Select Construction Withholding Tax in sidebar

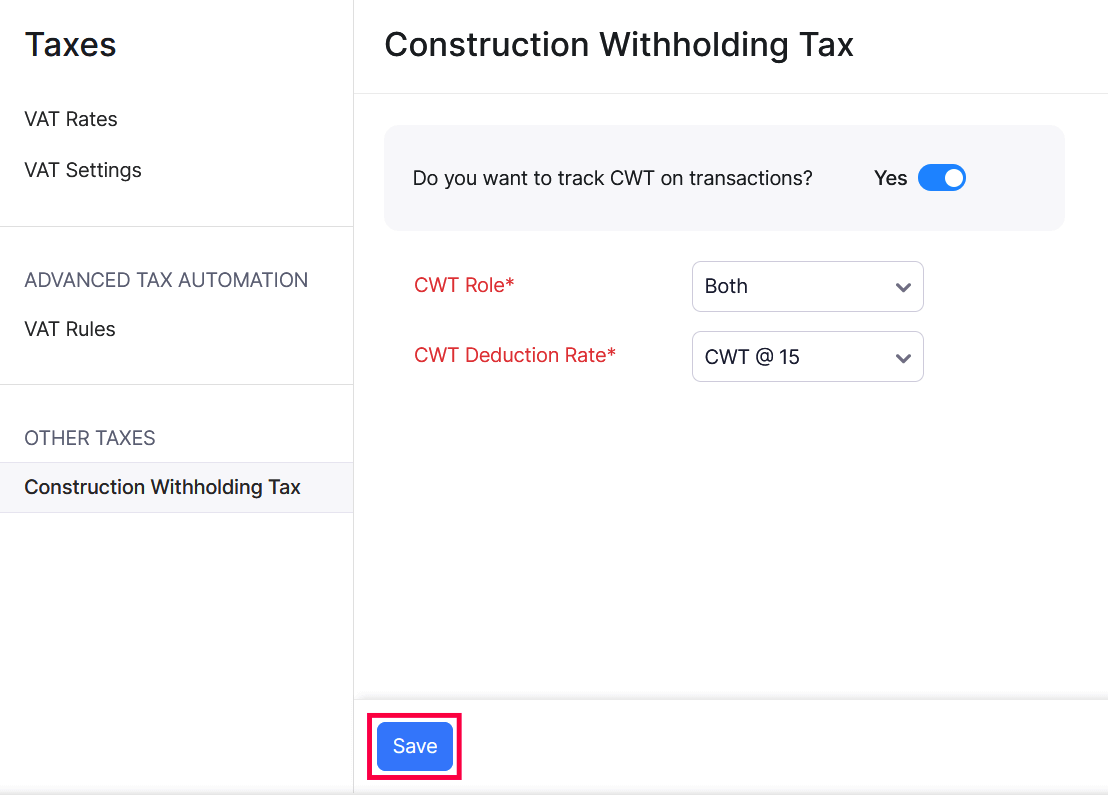(x=162, y=487)
